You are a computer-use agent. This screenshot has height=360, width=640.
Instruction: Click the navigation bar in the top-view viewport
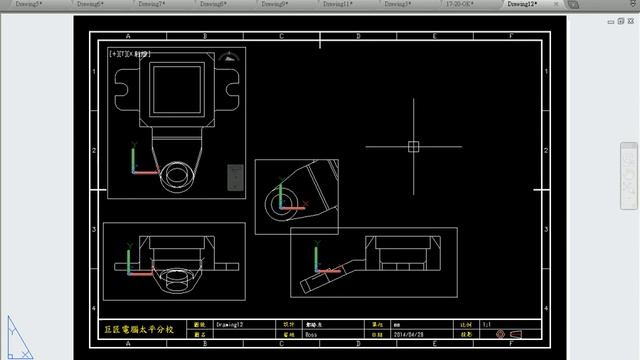pos(235,178)
